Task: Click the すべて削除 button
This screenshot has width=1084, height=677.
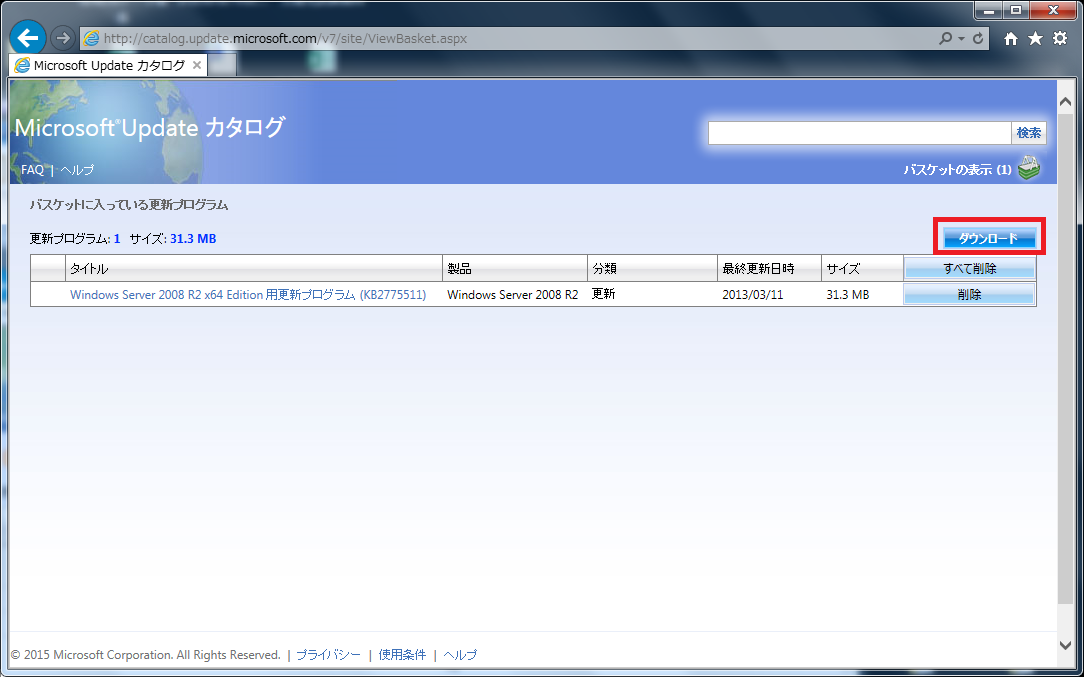Action: tap(969, 269)
